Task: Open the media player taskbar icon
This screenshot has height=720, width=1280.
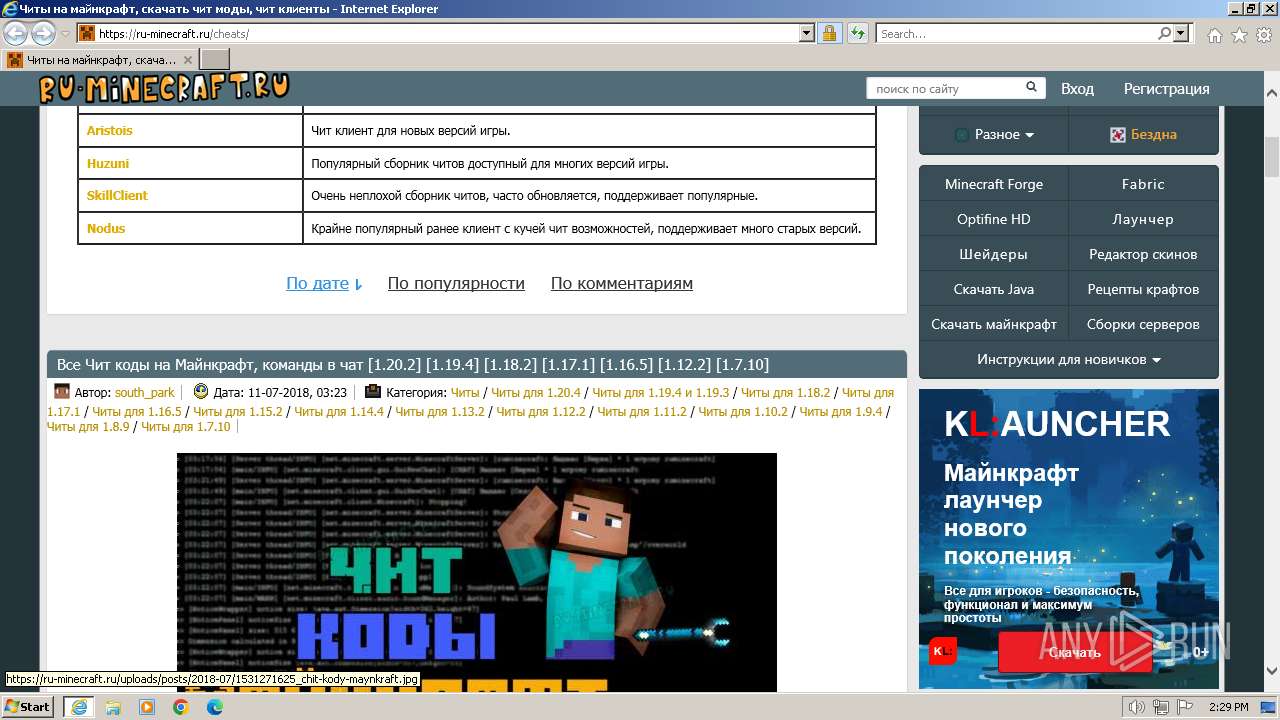Action: (147, 706)
